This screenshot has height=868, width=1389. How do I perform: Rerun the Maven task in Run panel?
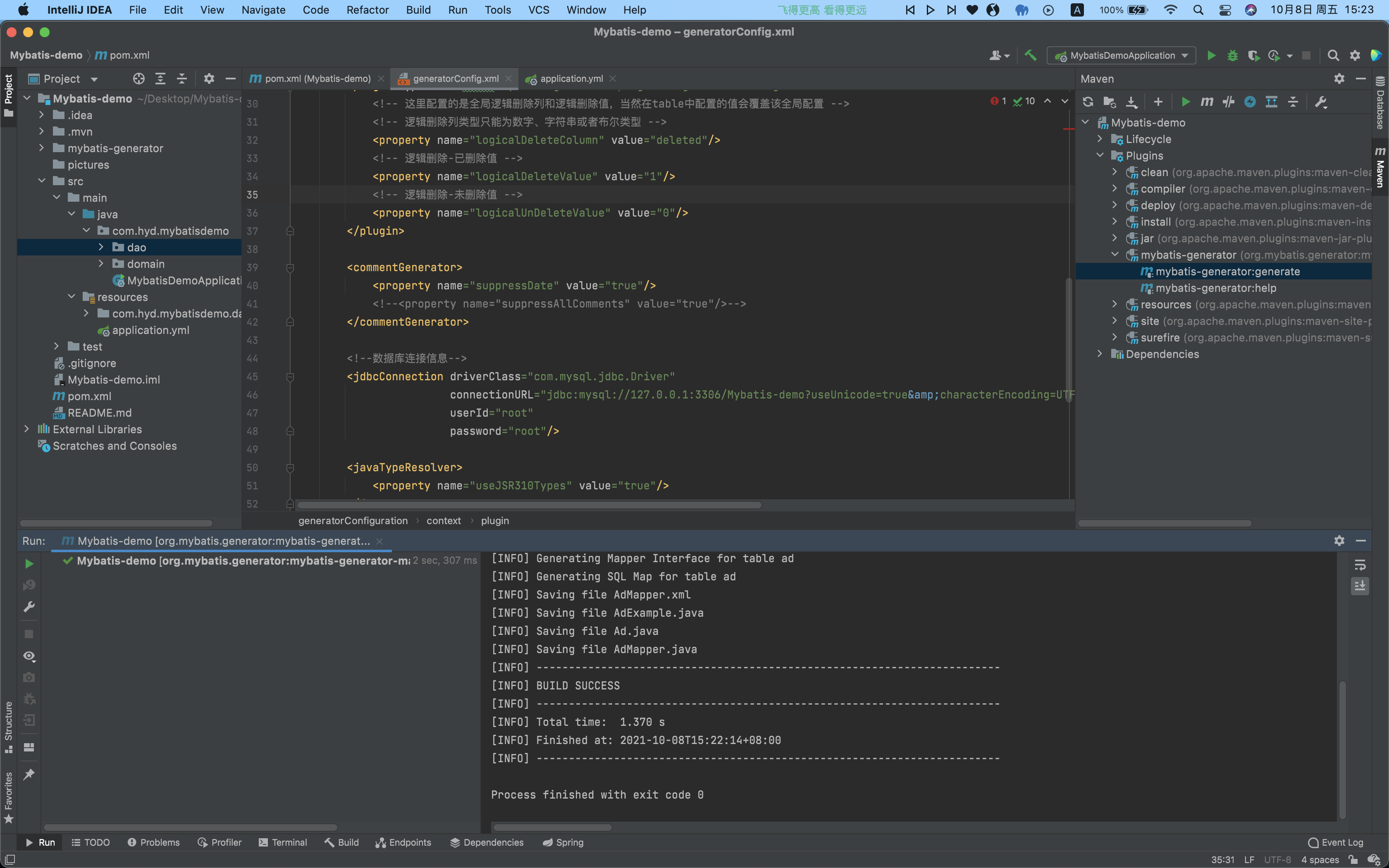[x=29, y=564]
